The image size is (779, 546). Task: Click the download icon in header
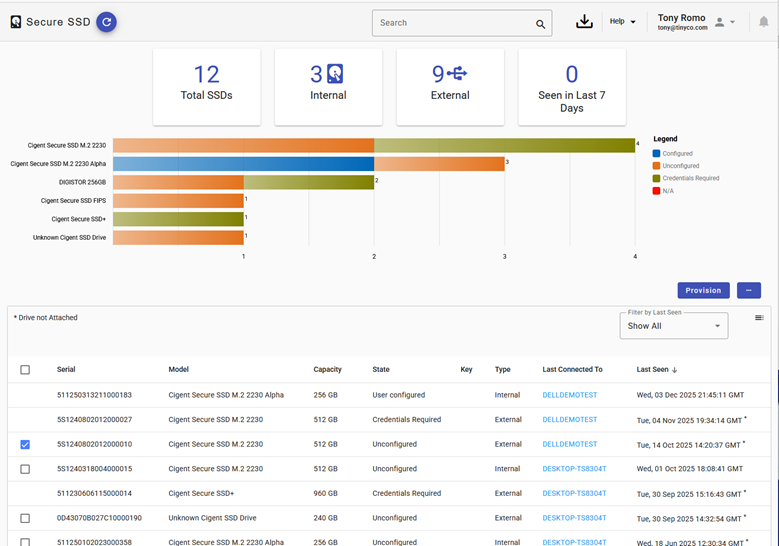(x=584, y=21)
